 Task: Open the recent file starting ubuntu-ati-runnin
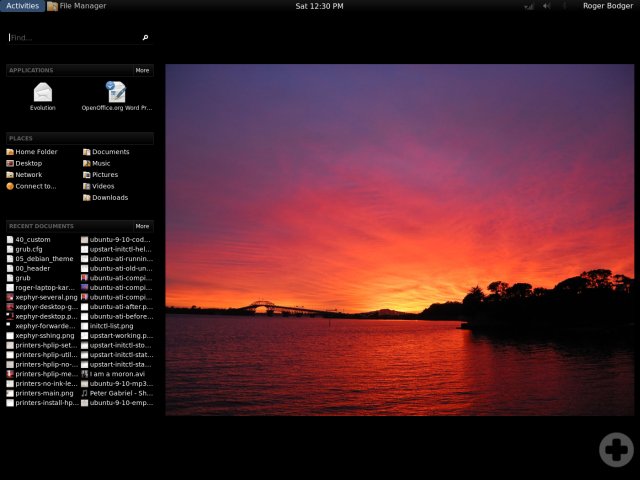(117, 259)
